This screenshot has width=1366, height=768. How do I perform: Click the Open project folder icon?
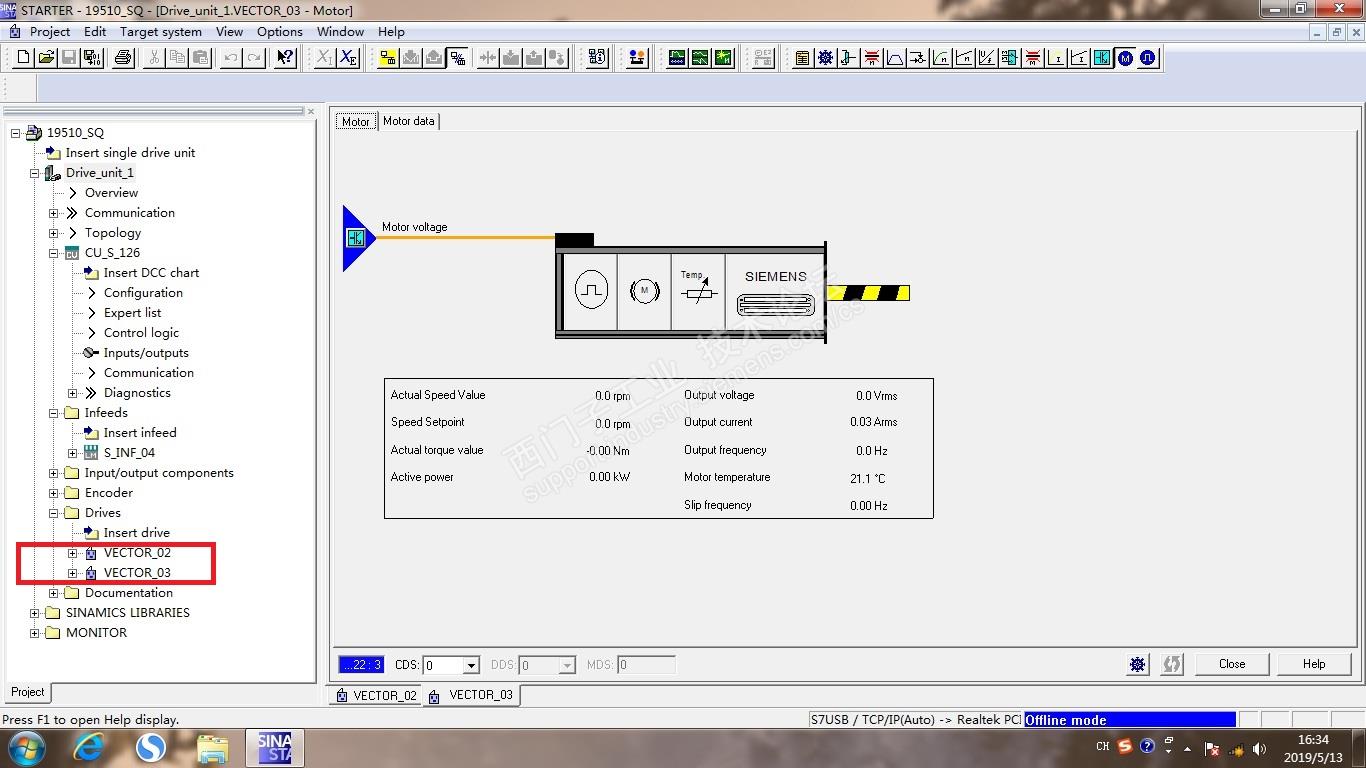[x=46, y=58]
